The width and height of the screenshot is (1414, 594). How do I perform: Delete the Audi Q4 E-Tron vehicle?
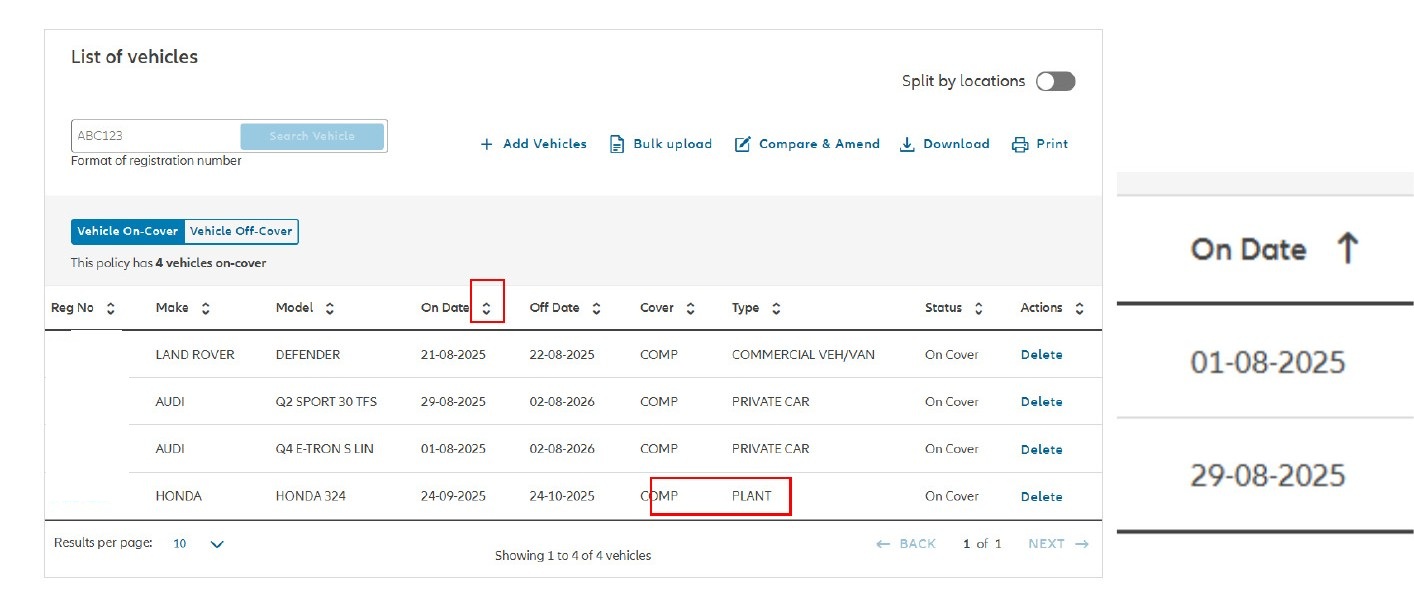pos(1041,450)
